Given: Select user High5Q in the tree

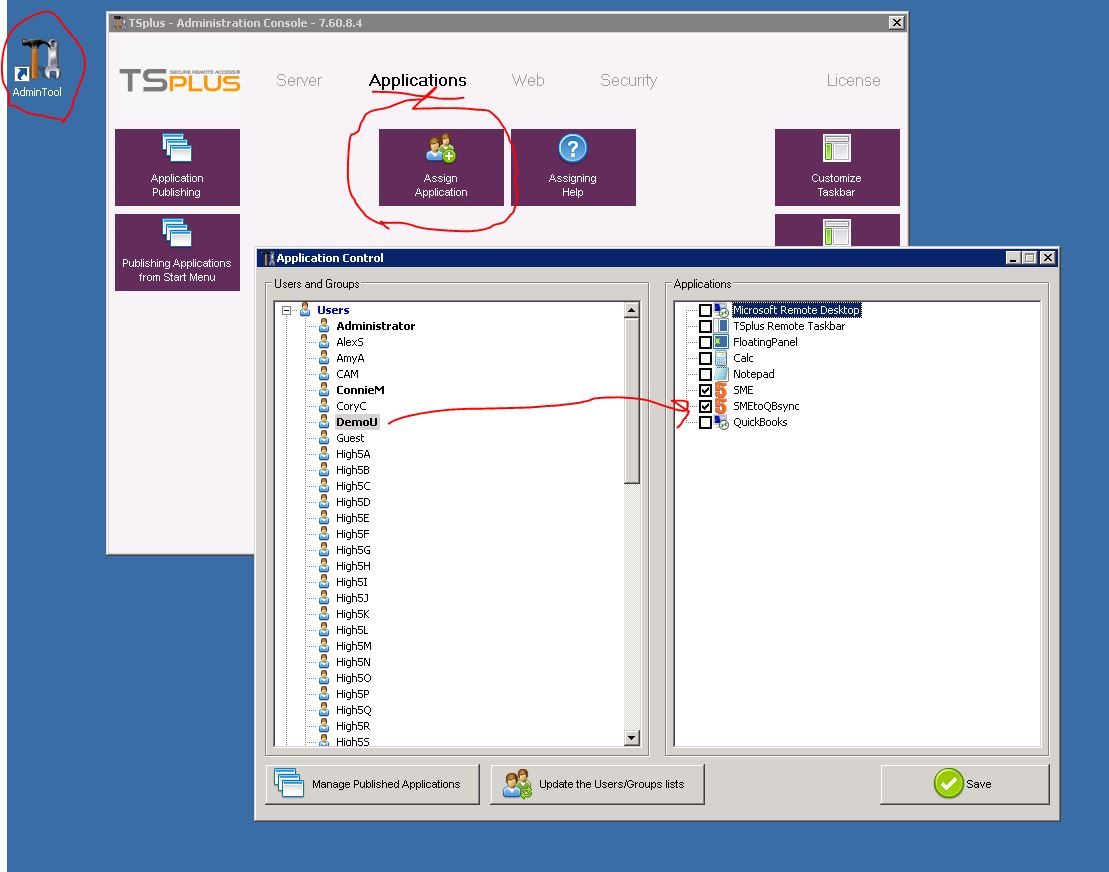Looking at the screenshot, I should pyautogui.click(x=354, y=710).
